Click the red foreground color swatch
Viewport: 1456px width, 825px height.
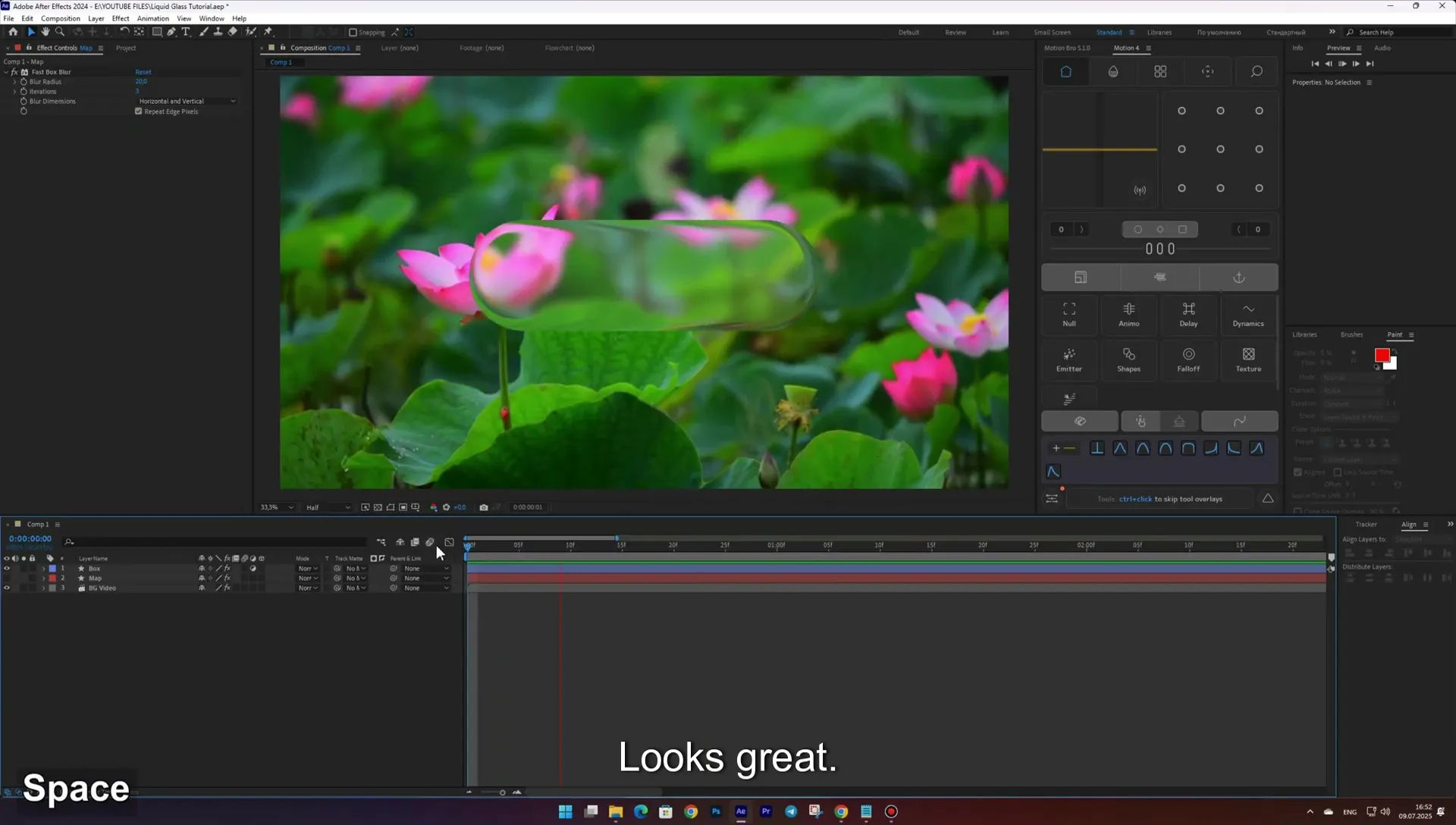[1382, 355]
